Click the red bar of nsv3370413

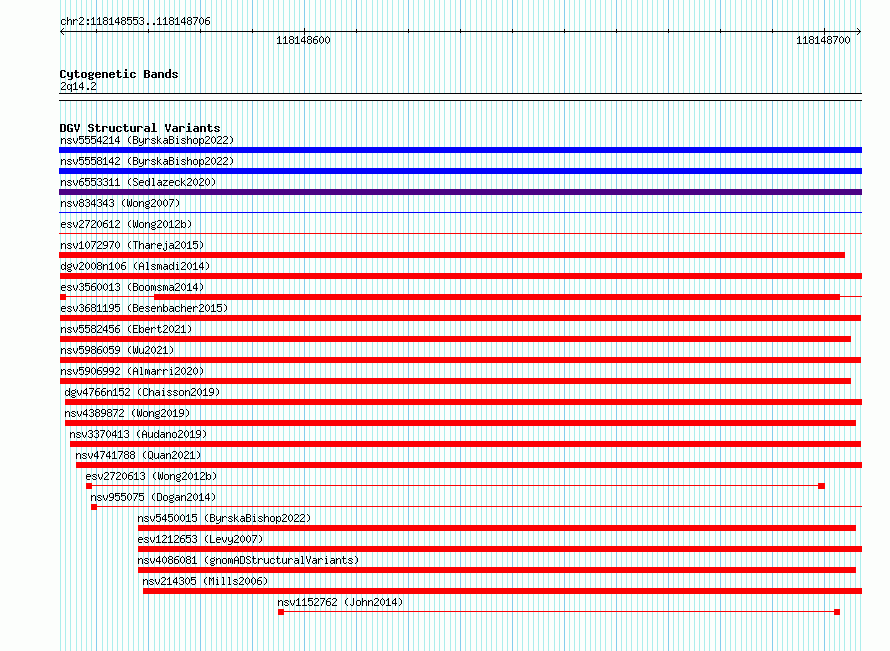(x=465, y=444)
